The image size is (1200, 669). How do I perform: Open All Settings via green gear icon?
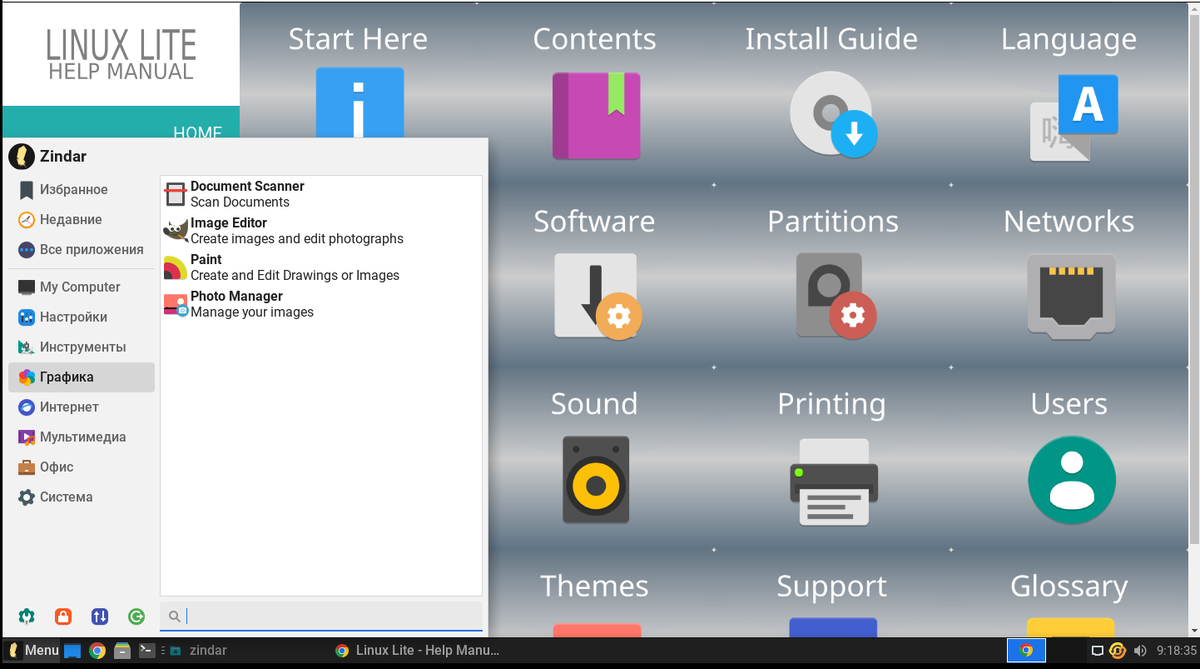coord(27,617)
